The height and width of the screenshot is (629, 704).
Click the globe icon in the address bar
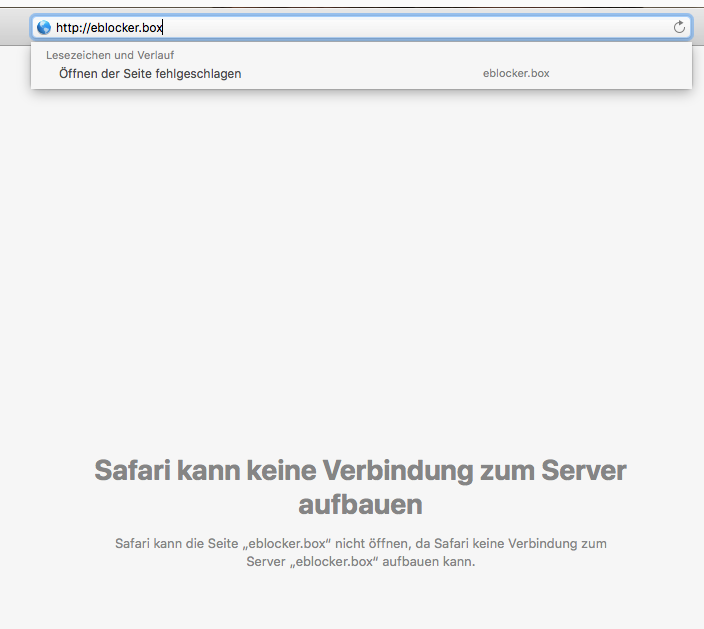(x=44, y=27)
